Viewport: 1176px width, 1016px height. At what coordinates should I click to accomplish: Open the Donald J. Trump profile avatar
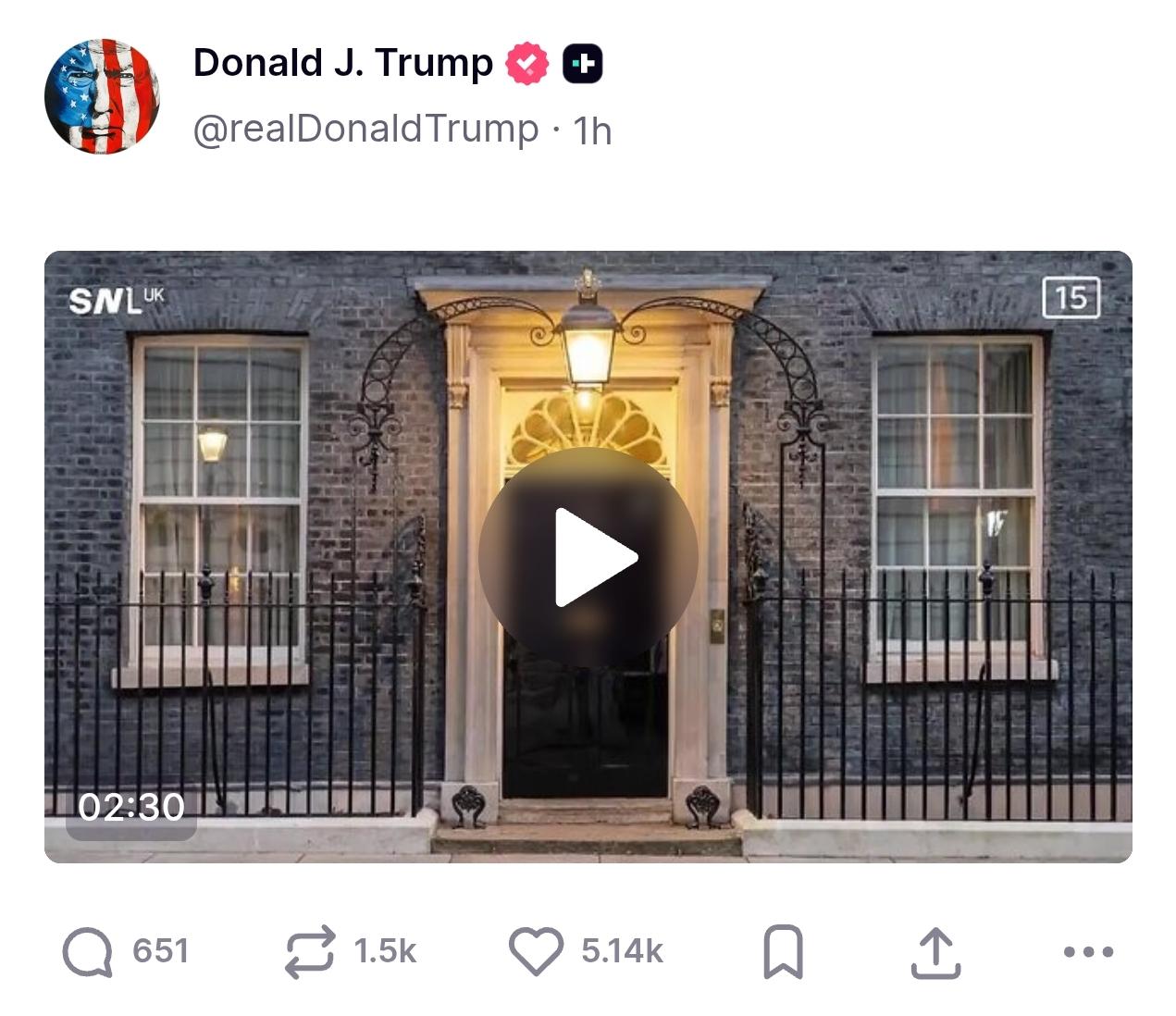(x=102, y=96)
